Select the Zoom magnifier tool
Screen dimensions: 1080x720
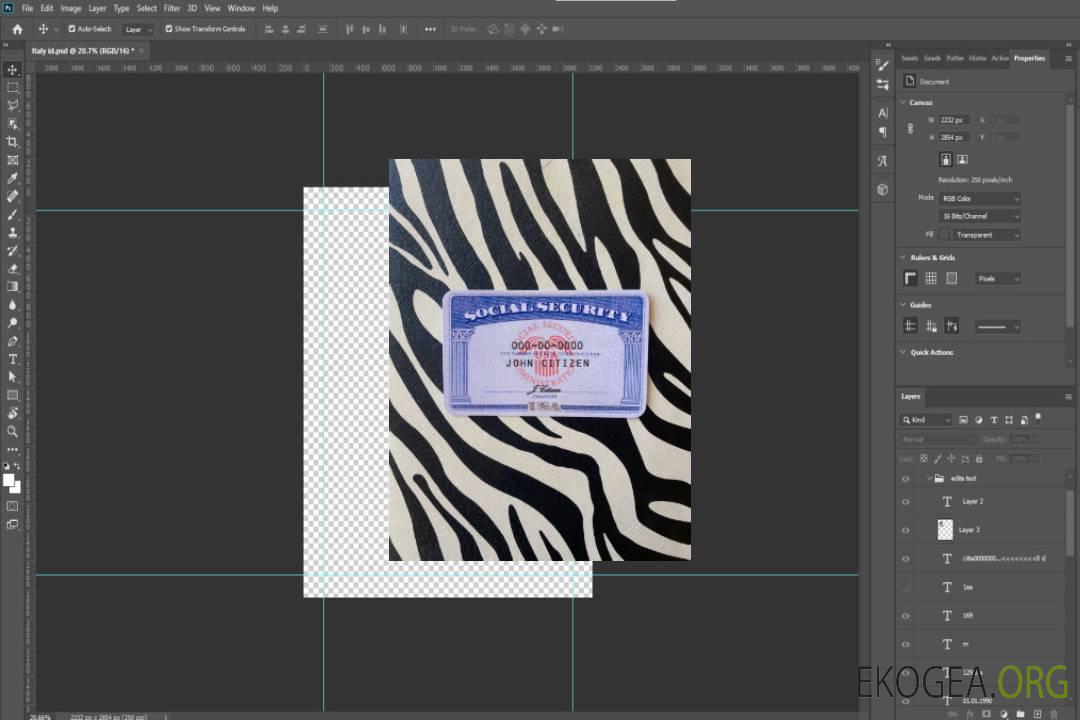(12, 431)
